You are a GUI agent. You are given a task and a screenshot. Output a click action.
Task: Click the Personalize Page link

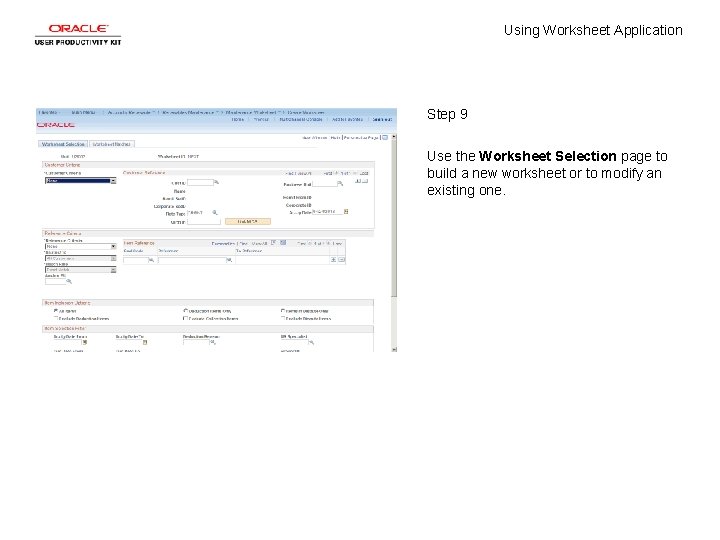[361, 137]
